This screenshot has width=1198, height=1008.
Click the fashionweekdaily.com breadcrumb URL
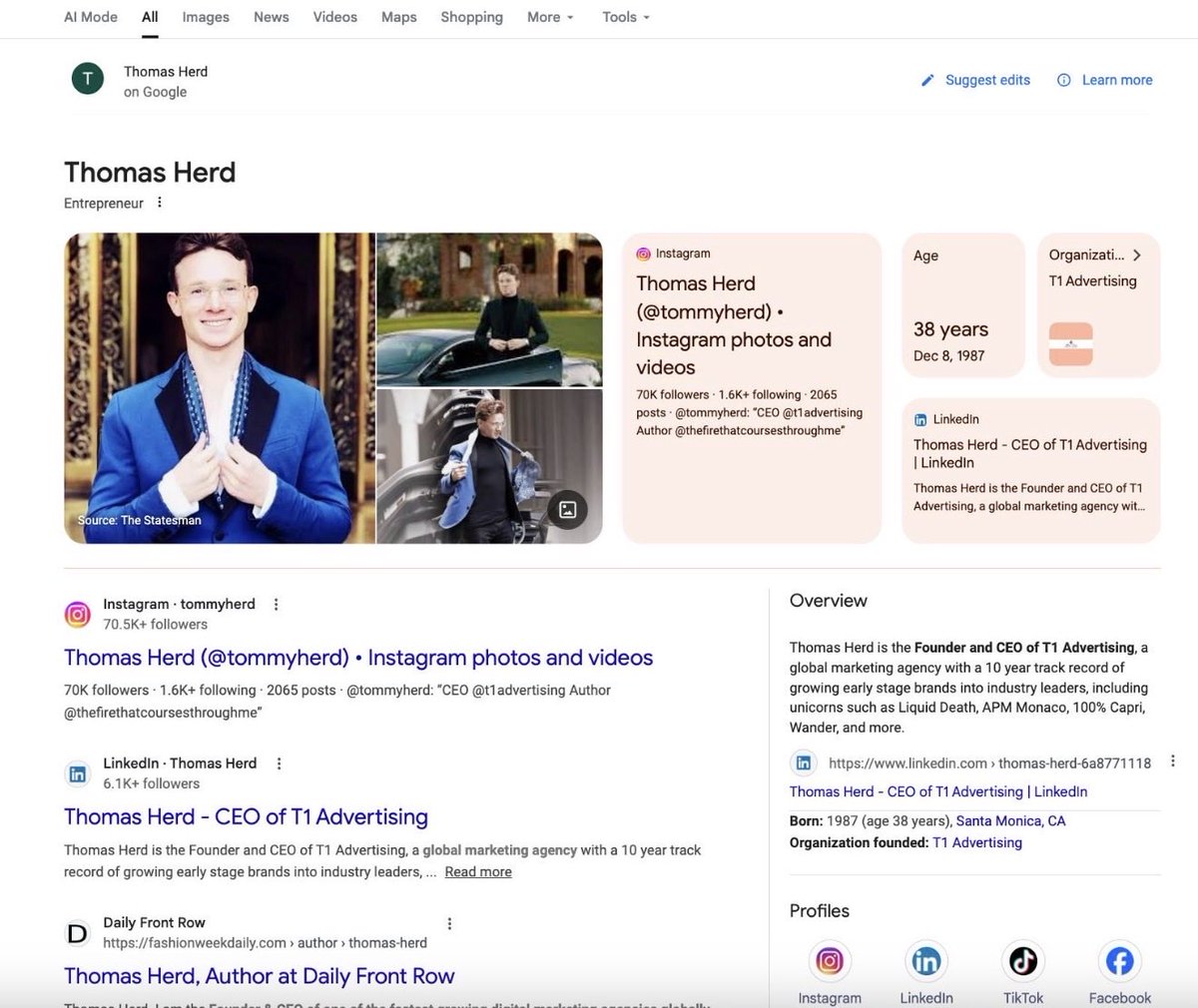[x=265, y=942]
